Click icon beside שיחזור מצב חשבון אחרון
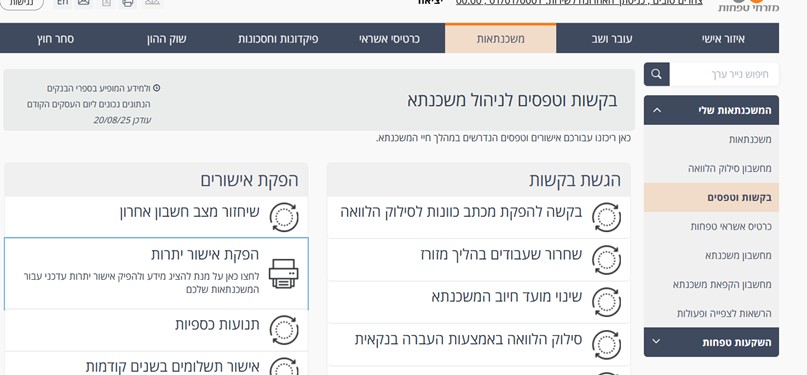The width and height of the screenshot is (807, 375). (x=284, y=218)
